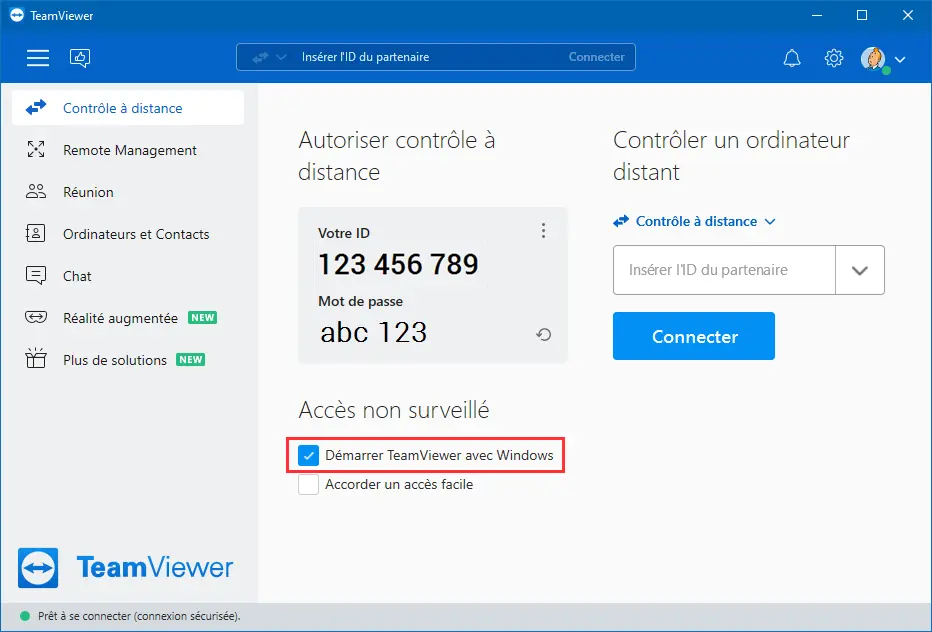932x632 pixels.
Task: Open Ordinateurs et Contacts
Action: pos(128,234)
